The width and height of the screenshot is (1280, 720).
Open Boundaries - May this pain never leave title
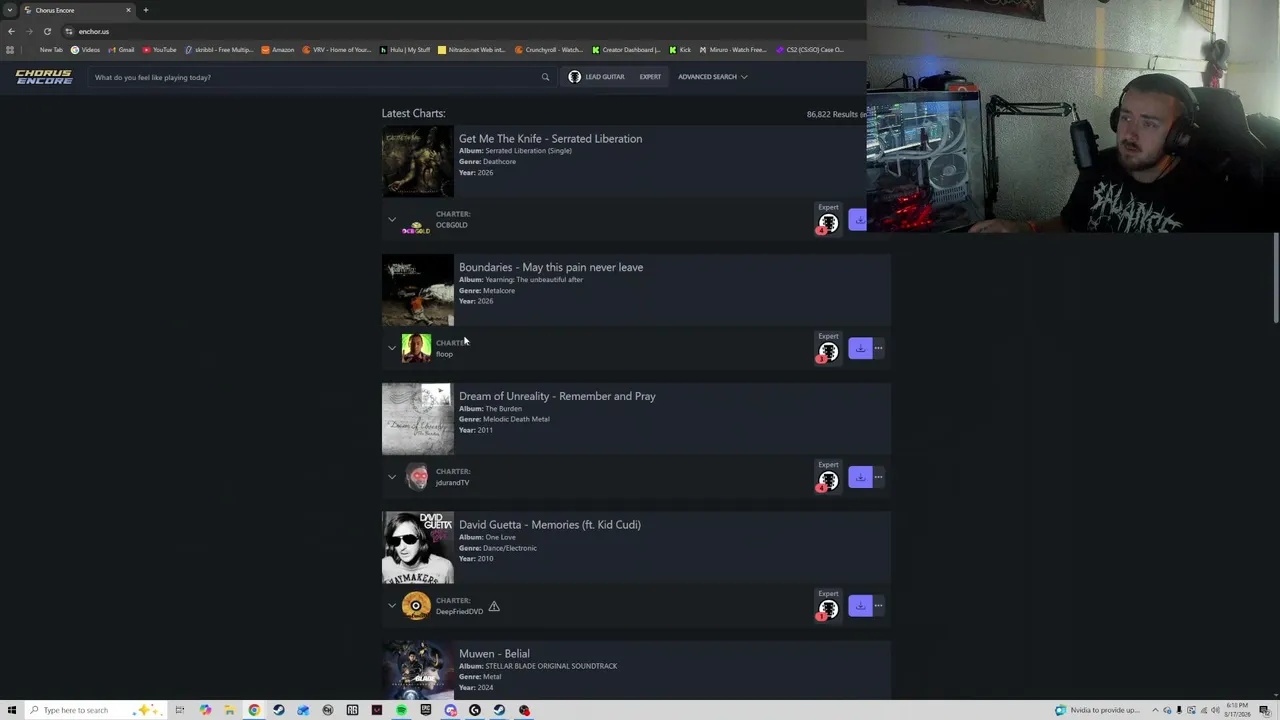551,267
